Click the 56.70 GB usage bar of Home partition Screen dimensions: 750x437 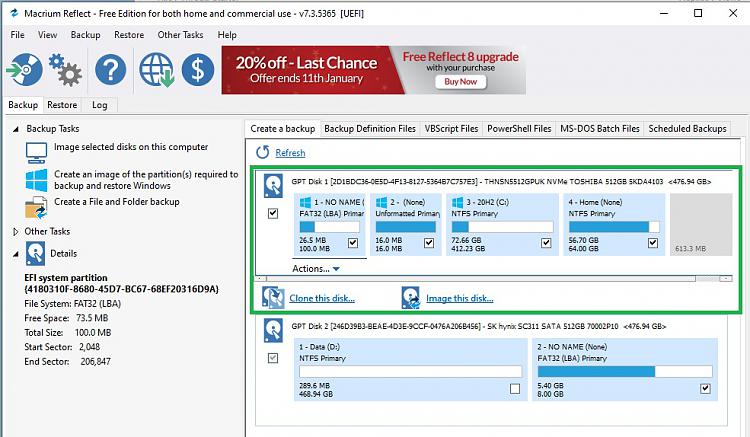(614, 227)
